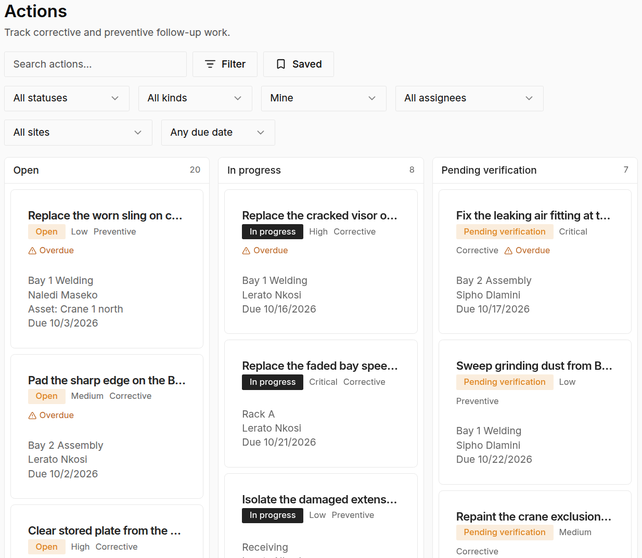Open the All assignees dropdown
The image size is (642, 558).
(469, 98)
